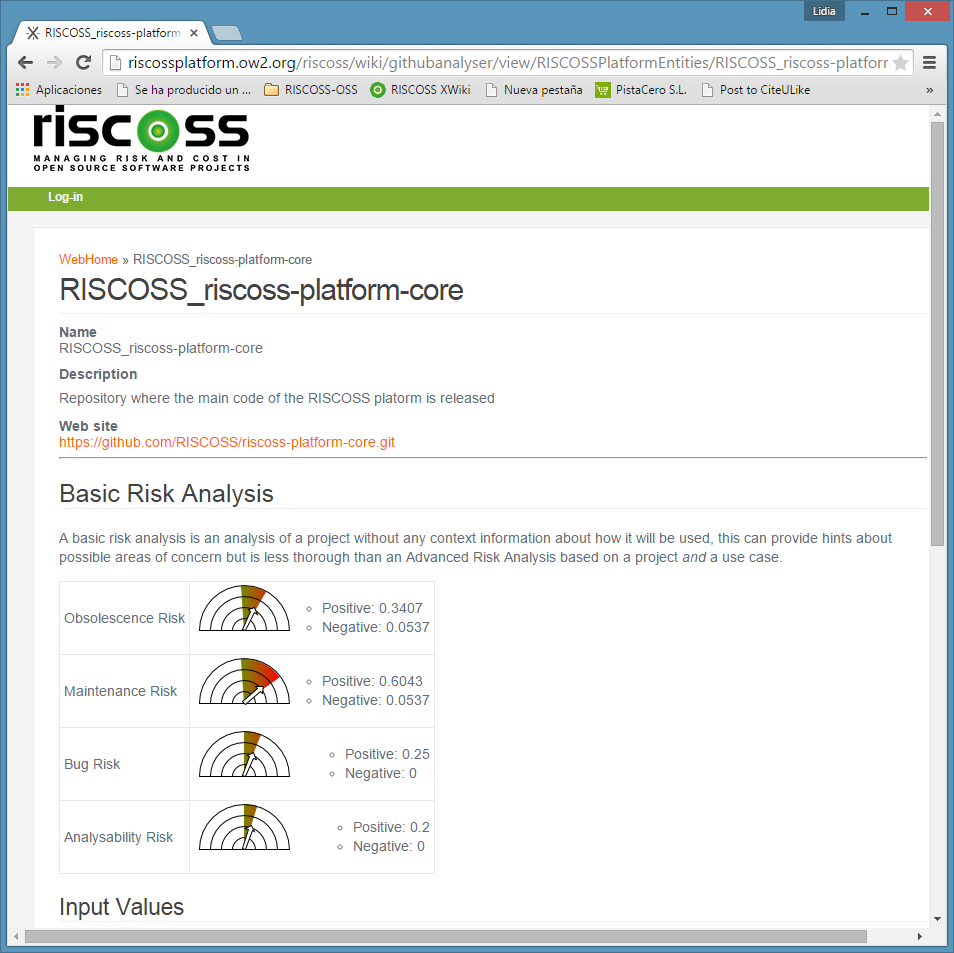
Task: Click the Log-in link
Action: click(65, 197)
